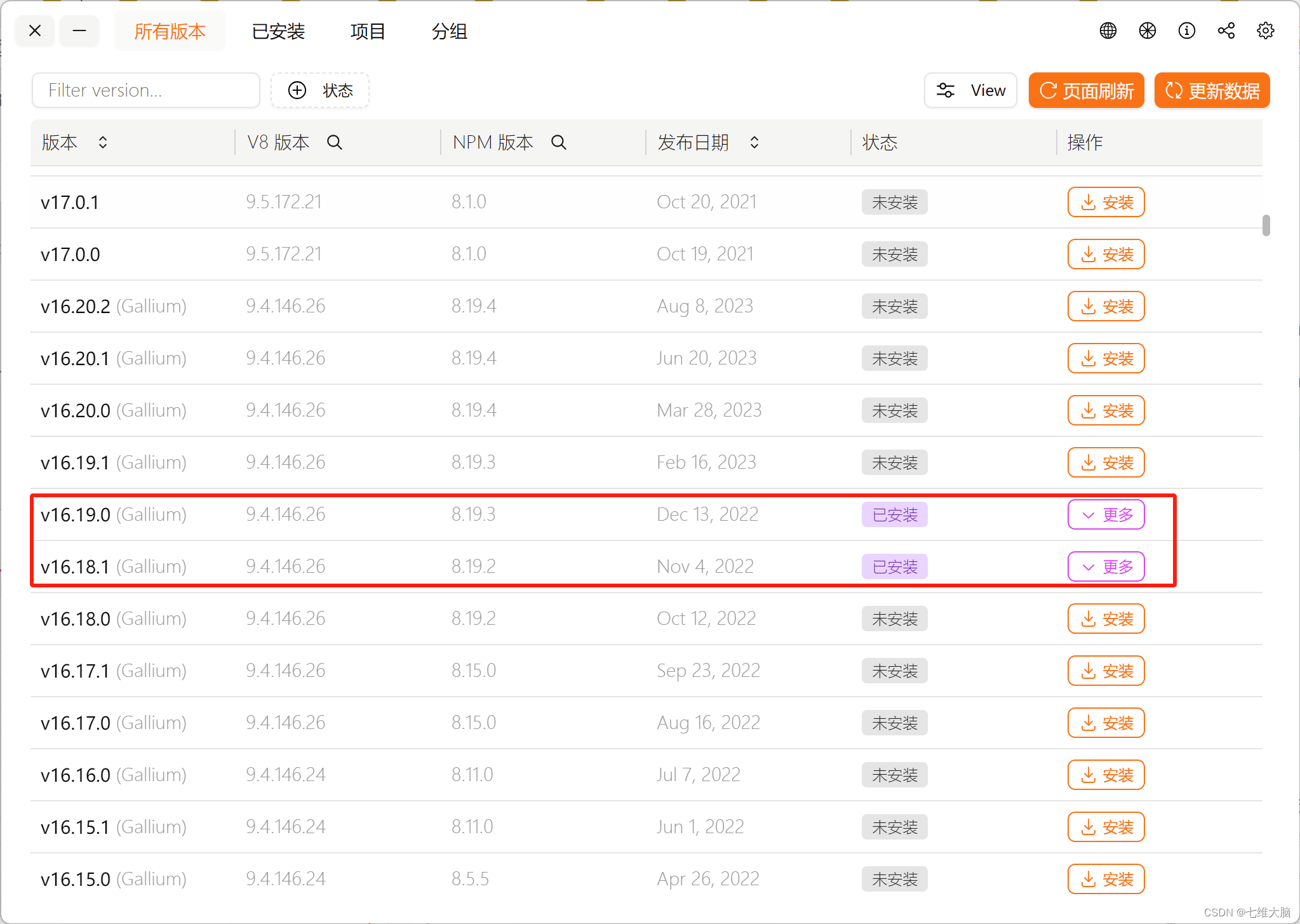Click the 操作 column header

point(1085,142)
